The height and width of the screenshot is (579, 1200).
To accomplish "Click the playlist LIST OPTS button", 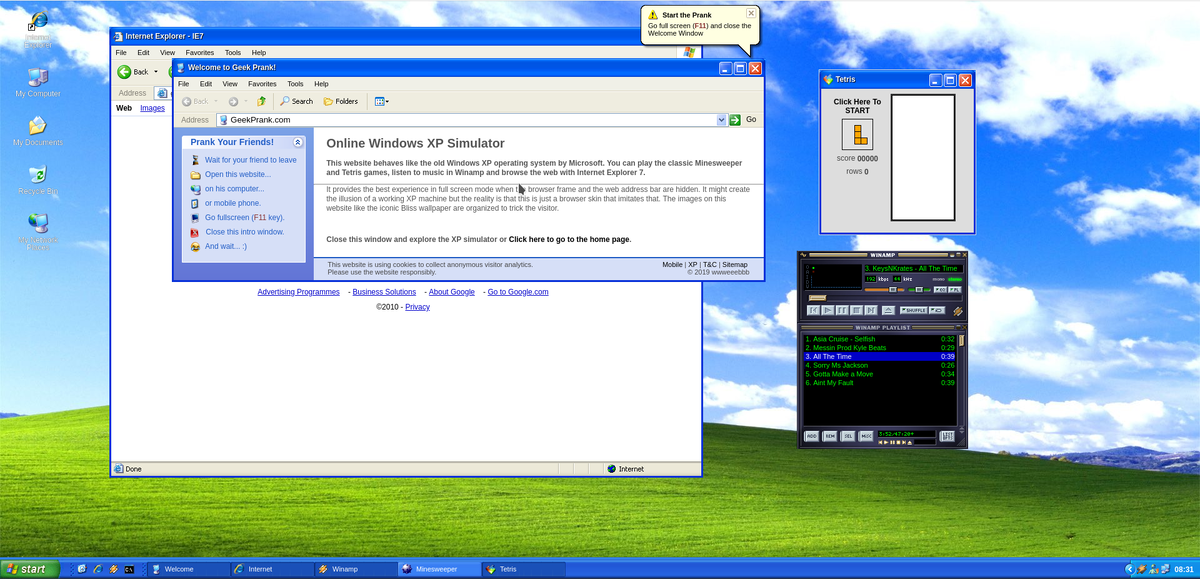I will pos(947,436).
